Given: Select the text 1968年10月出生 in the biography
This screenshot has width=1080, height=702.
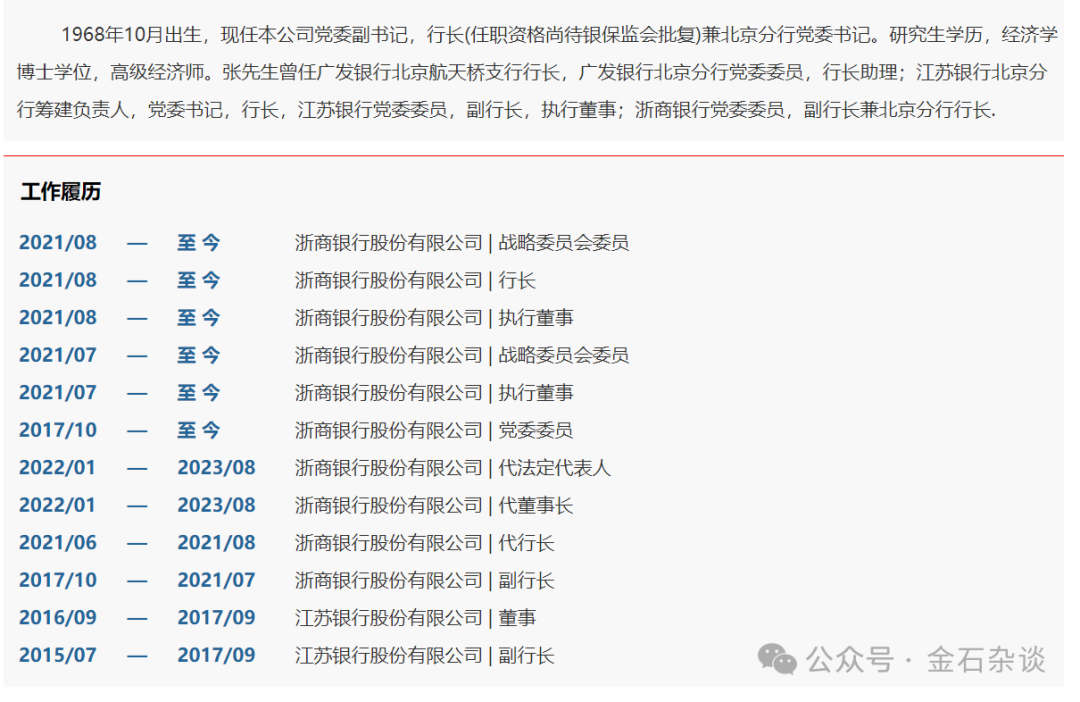Looking at the screenshot, I should coord(132,34).
